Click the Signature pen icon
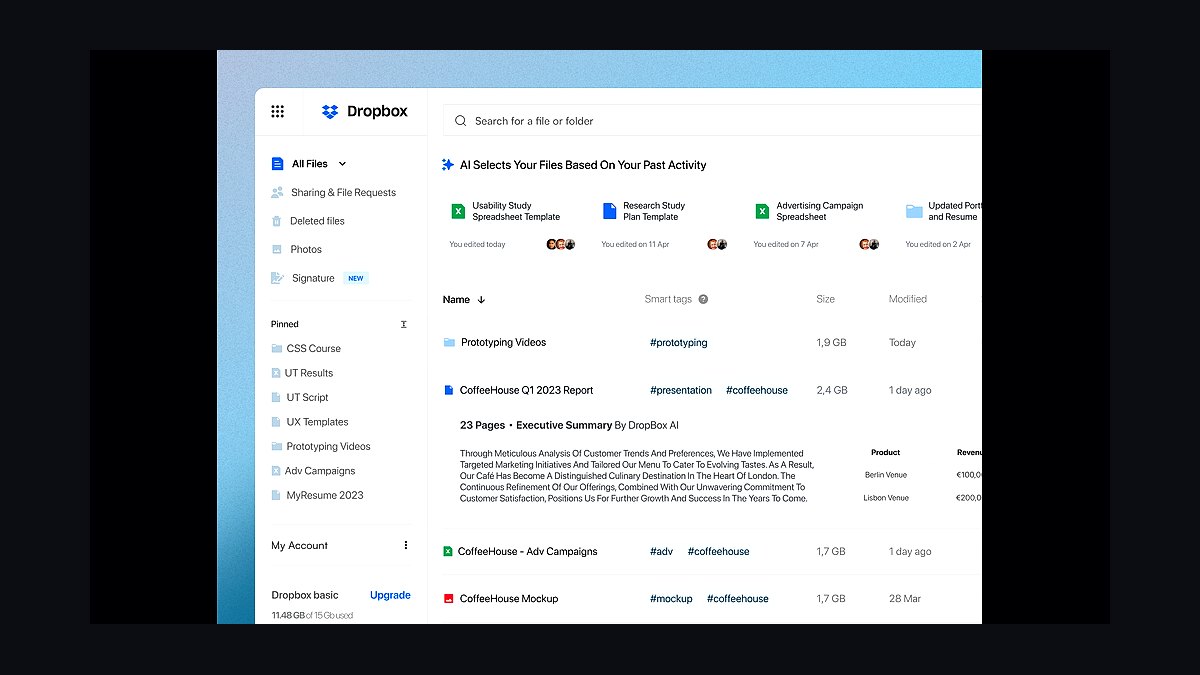 pyautogui.click(x=278, y=278)
